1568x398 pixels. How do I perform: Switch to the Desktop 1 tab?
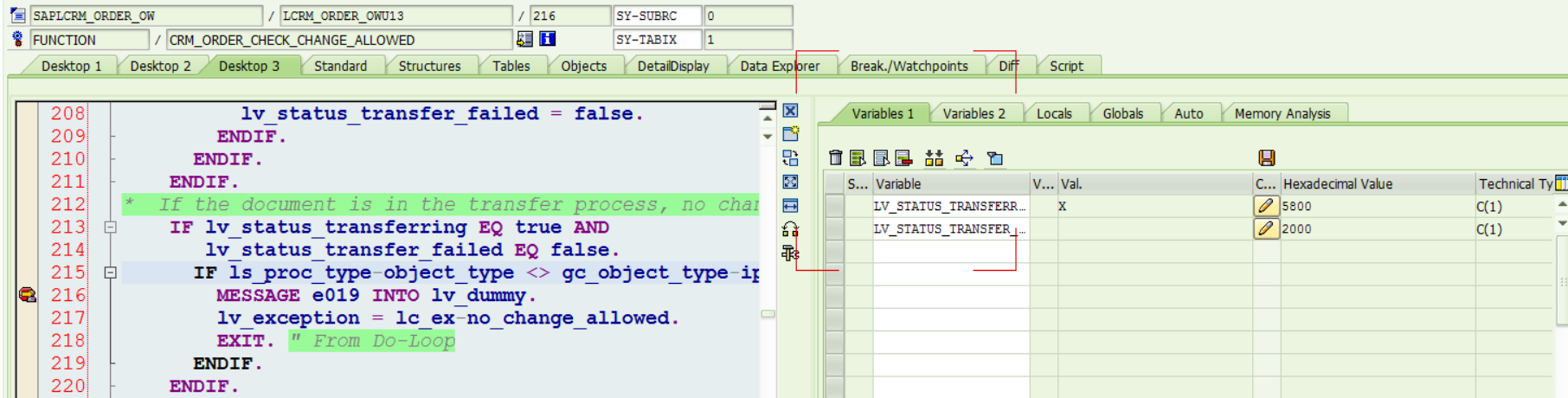(x=72, y=66)
